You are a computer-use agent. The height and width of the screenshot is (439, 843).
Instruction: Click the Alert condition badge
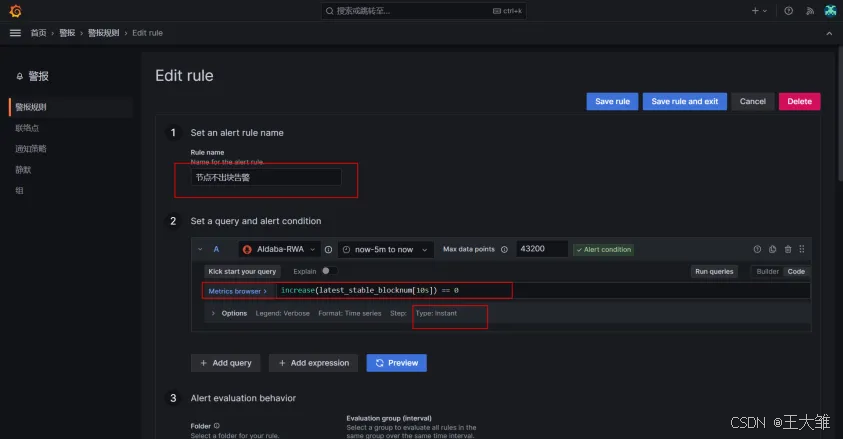point(603,249)
